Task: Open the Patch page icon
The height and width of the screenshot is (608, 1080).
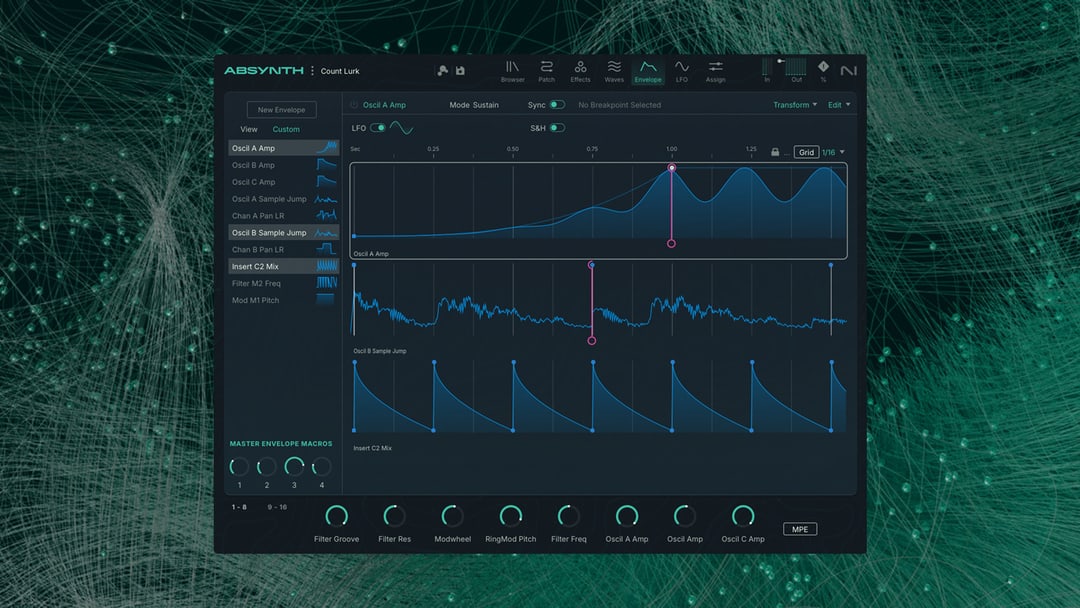Action: 547,68
